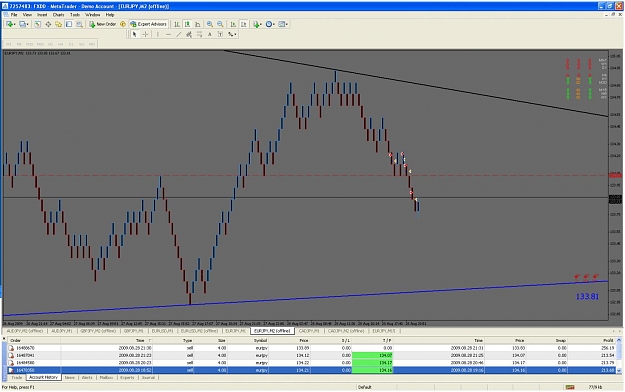Image resolution: width=625 pixels, height=392 pixels.
Task: Zoom in on the chart using magnifier icon
Action: [x=210, y=24]
